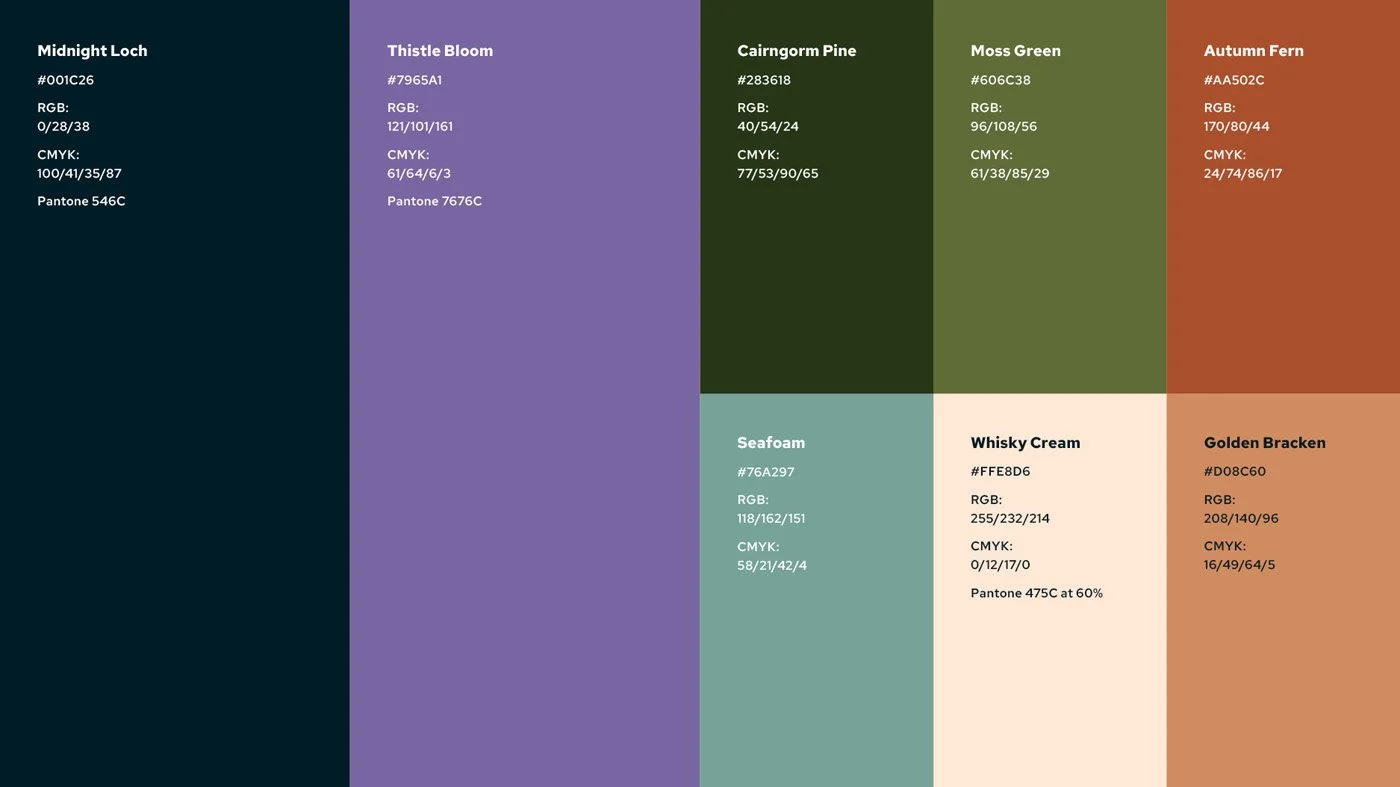Click the hex code #001C26
The height and width of the screenshot is (787, 1400).
(66, 78)
